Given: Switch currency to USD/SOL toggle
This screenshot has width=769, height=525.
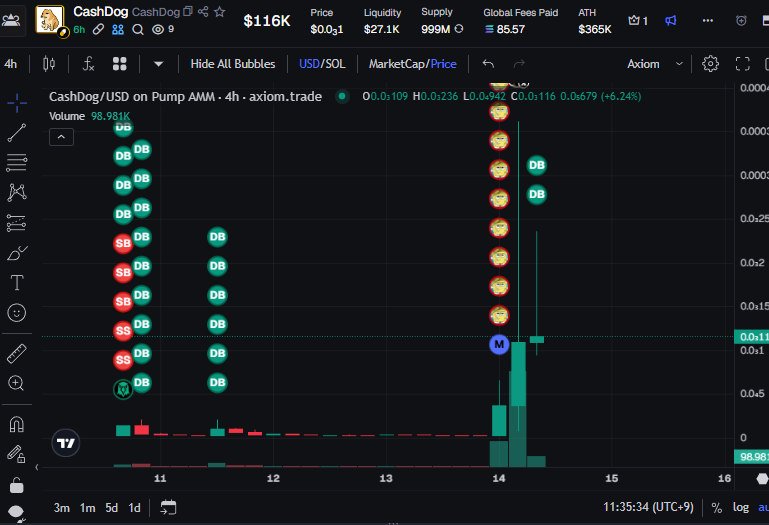Looking at the screenshot, I should pos(322,64).
